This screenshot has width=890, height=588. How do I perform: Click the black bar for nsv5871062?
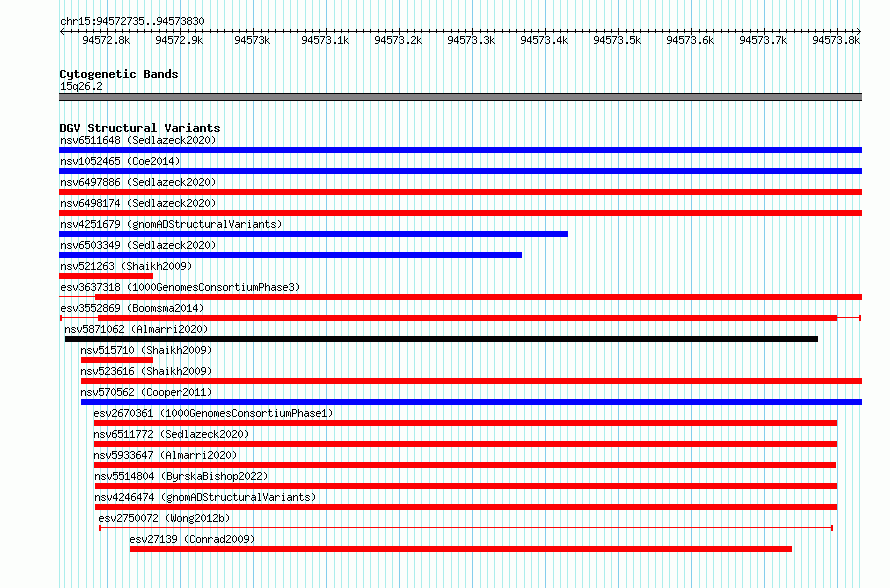coord(441,339)
